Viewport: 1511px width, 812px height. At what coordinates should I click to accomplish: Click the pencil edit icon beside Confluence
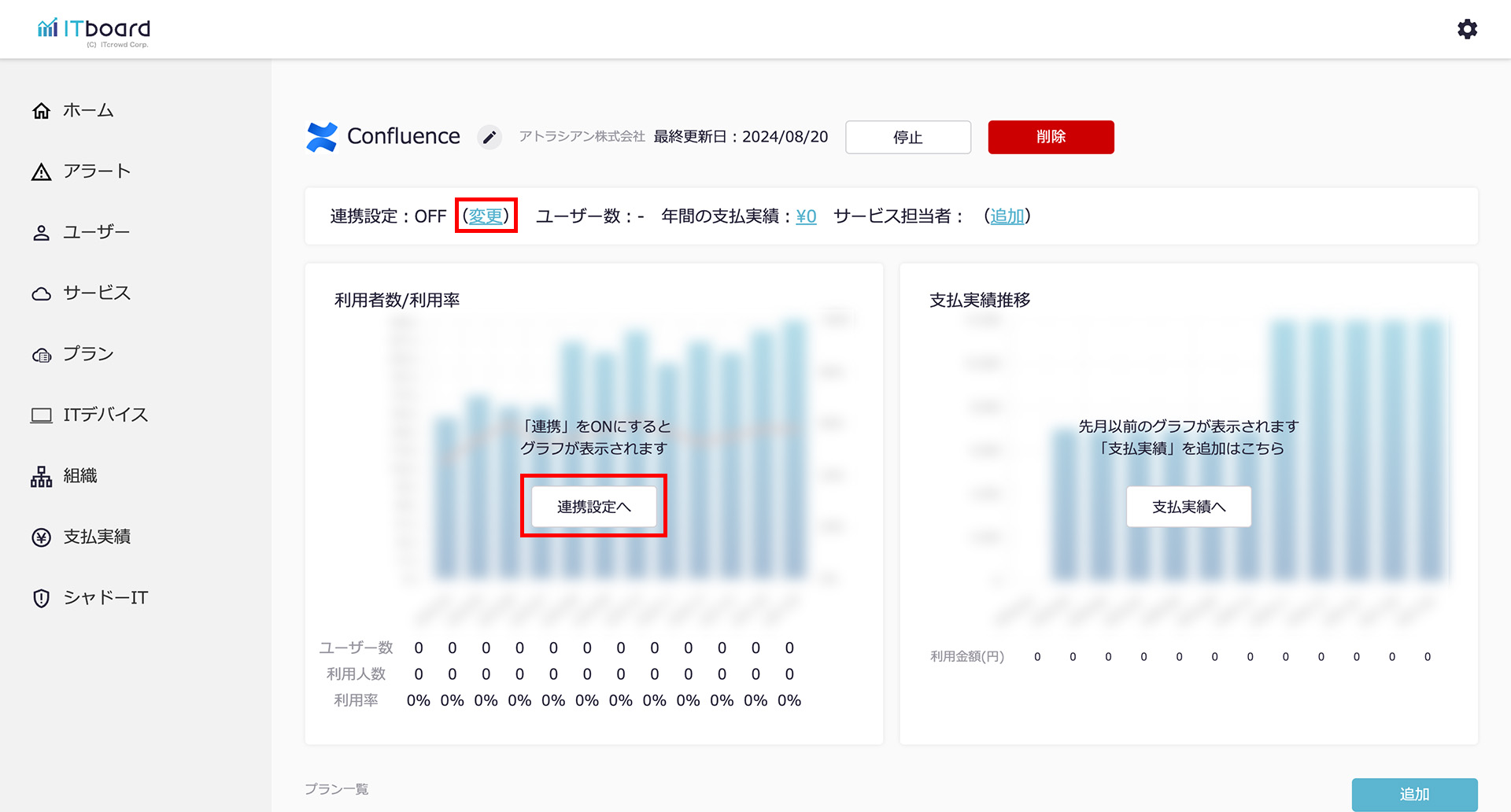[490, 138]
